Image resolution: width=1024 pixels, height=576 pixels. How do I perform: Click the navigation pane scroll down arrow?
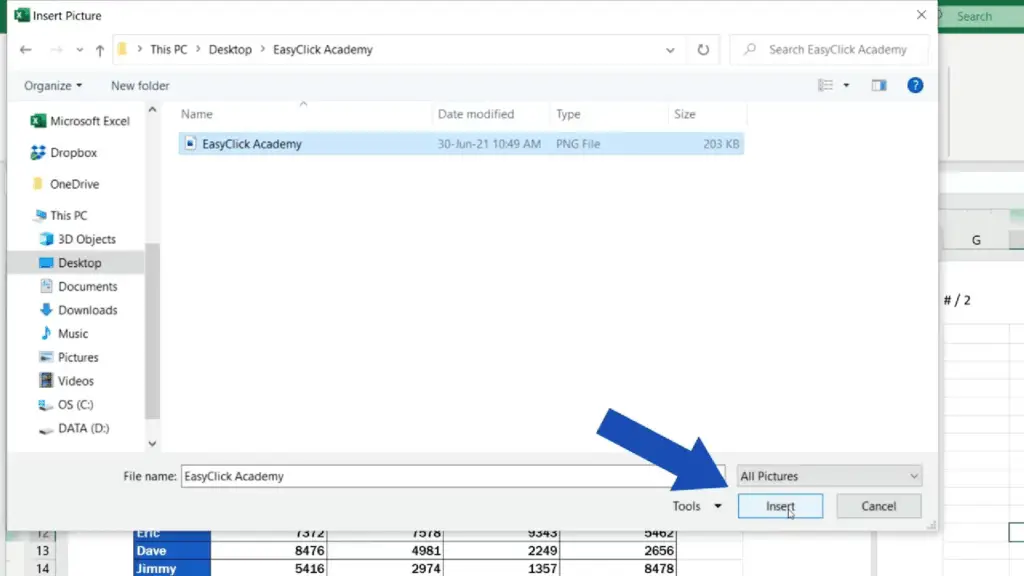pyautogui.click(x=152, y=443)
